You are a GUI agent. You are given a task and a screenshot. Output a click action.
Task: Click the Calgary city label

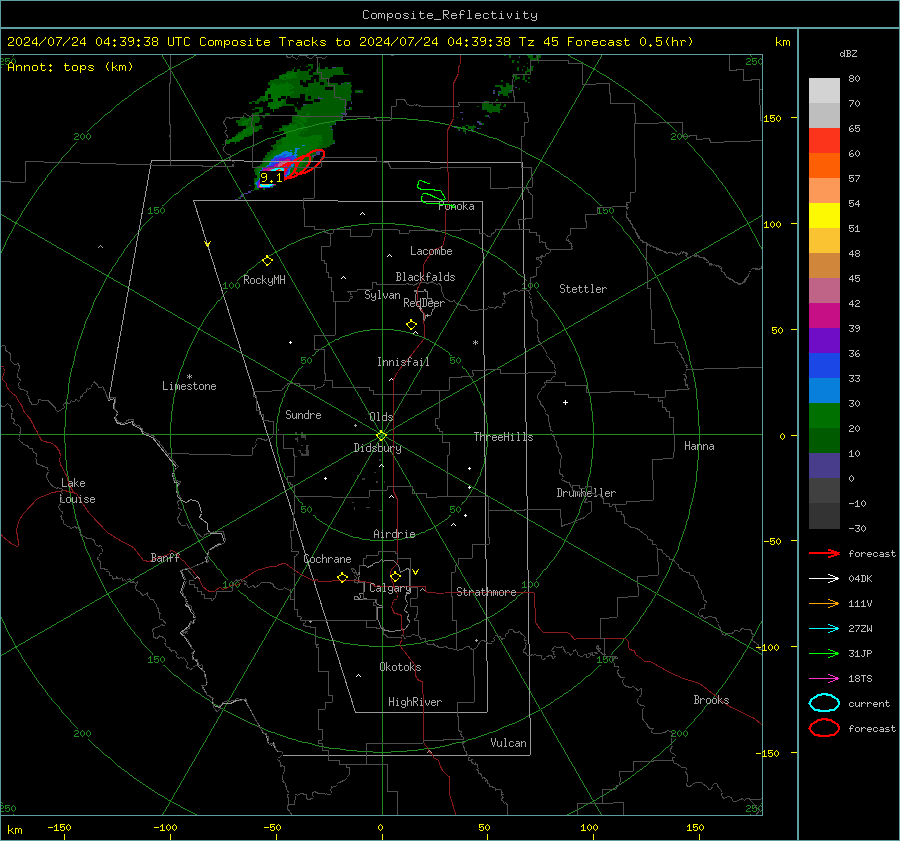click(390, 588)
